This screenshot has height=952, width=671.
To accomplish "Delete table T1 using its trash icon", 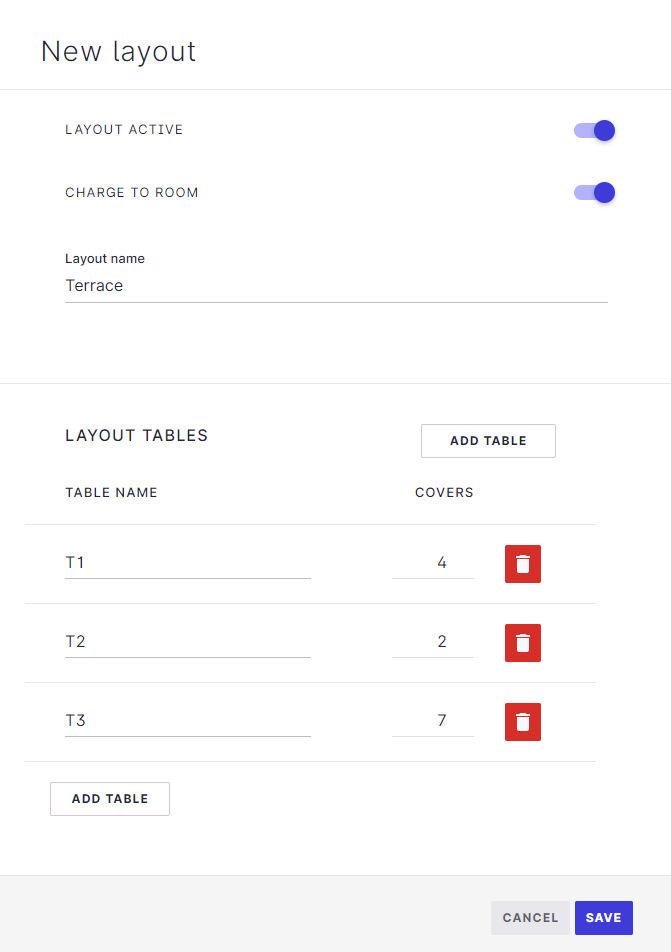I will point(522,563).
